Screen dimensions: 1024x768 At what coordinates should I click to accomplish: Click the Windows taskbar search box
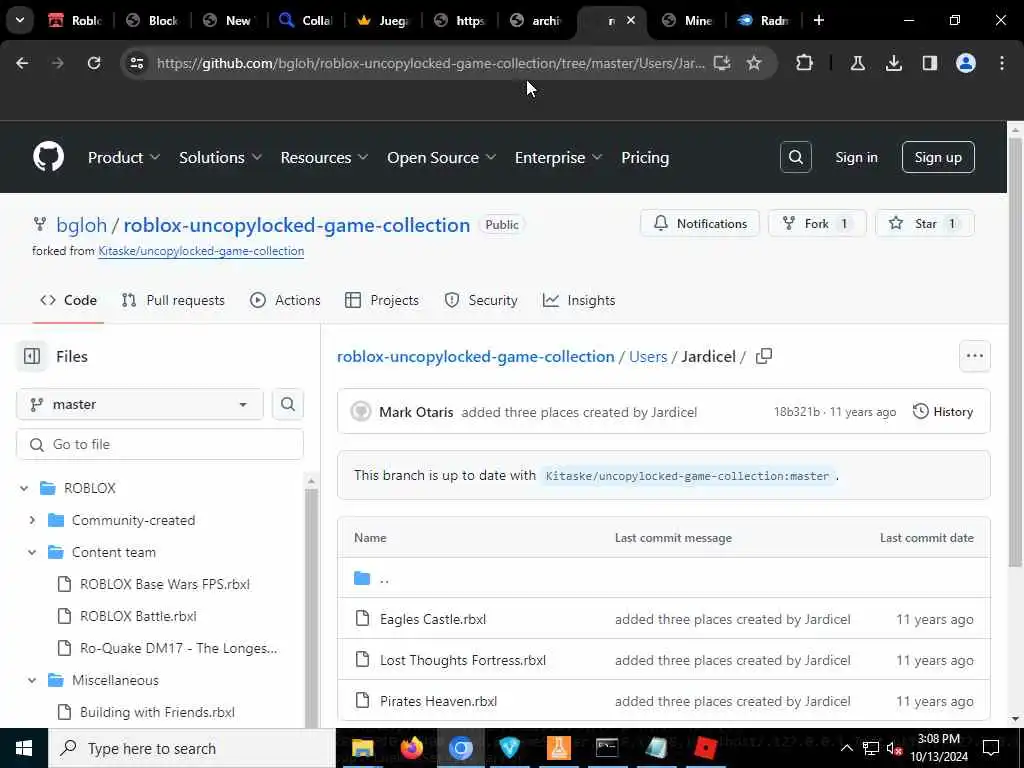tap(191, 748)
